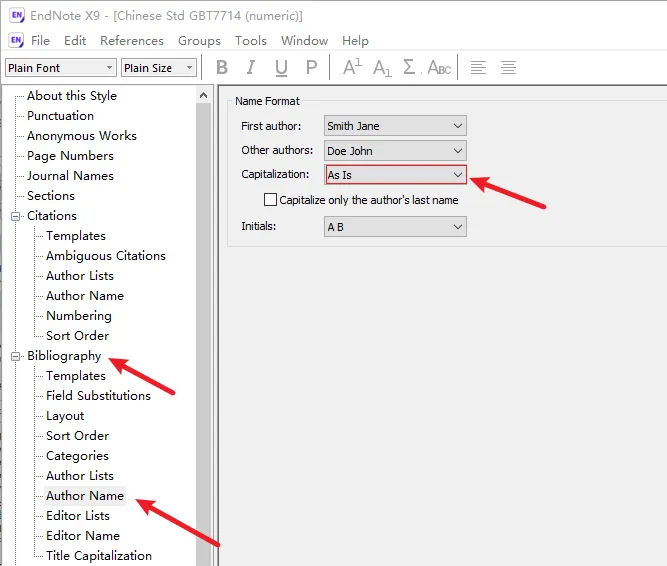Click tree panel scroll up arrow
Viewport: 667px width, 566px height.
[203, 95]
